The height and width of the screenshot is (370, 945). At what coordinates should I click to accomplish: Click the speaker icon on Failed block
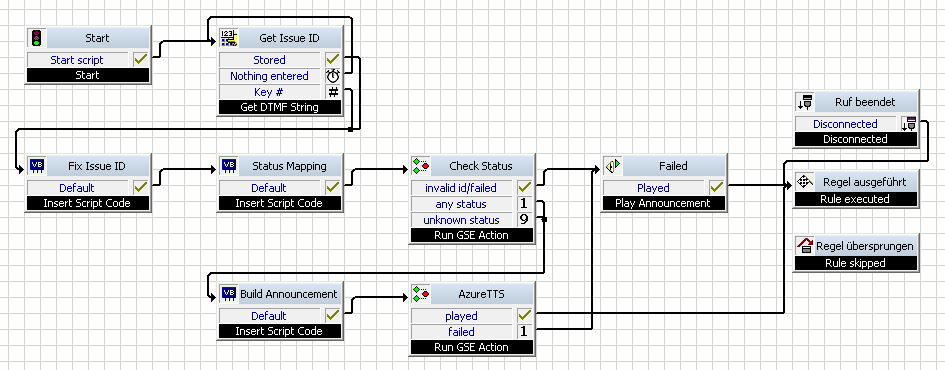(612, 166)
